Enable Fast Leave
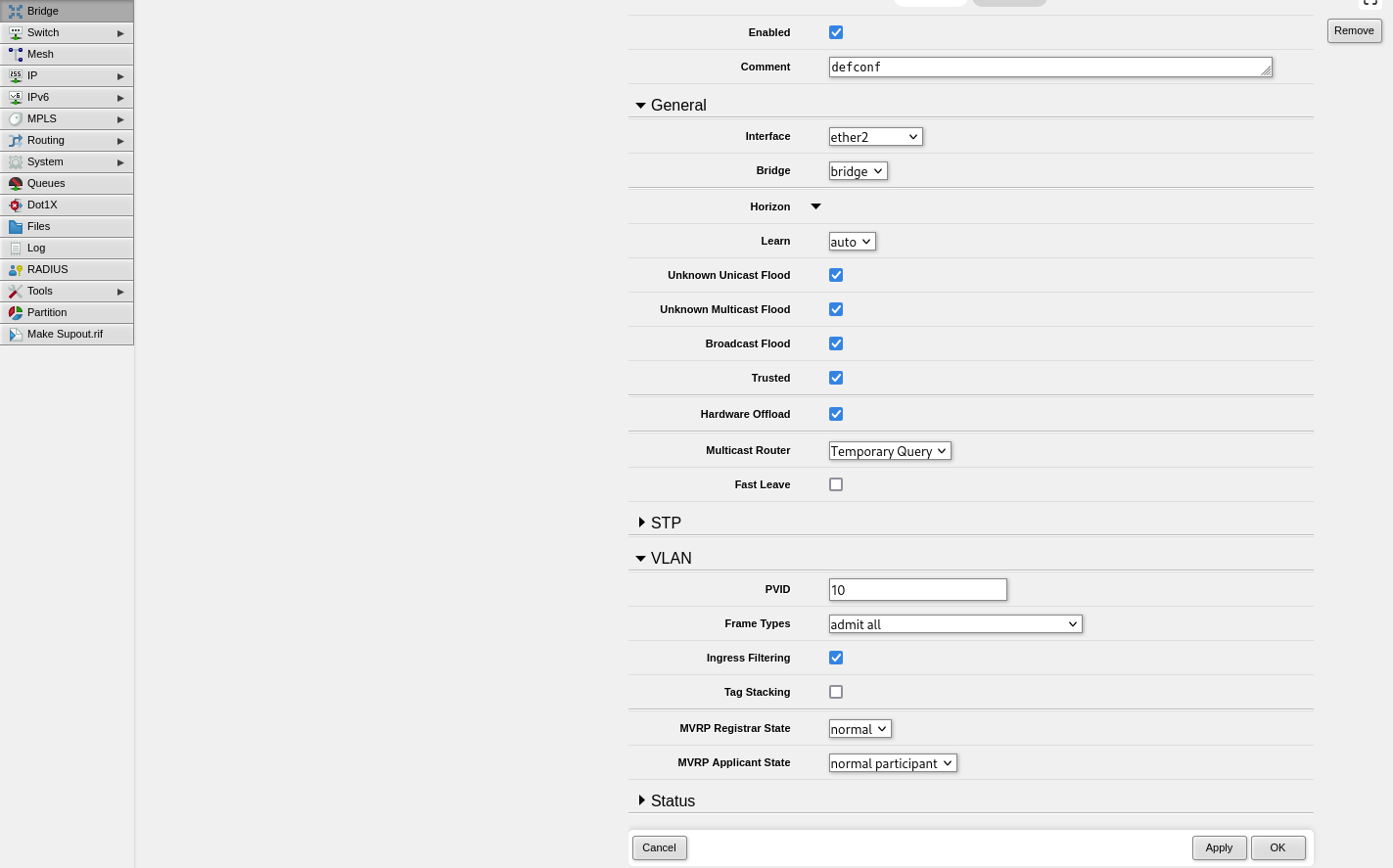Screen dimensions: 1393x868 pyautogui.click(x=836, y=484)
